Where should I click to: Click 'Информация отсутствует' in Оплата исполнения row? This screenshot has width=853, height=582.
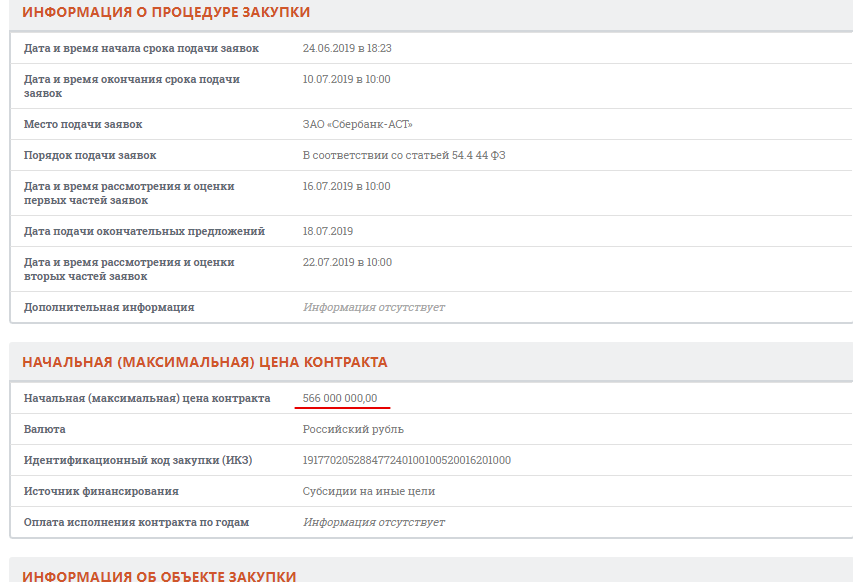click(374, 523)
